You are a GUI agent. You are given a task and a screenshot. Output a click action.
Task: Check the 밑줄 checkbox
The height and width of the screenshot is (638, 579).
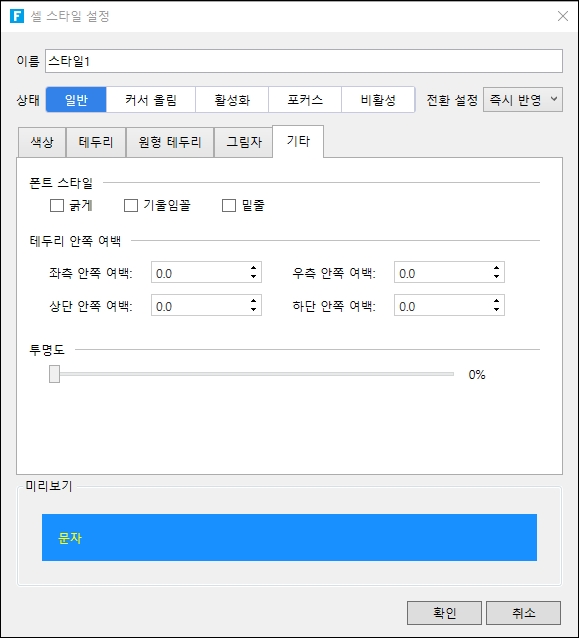(x=229, y=205)
